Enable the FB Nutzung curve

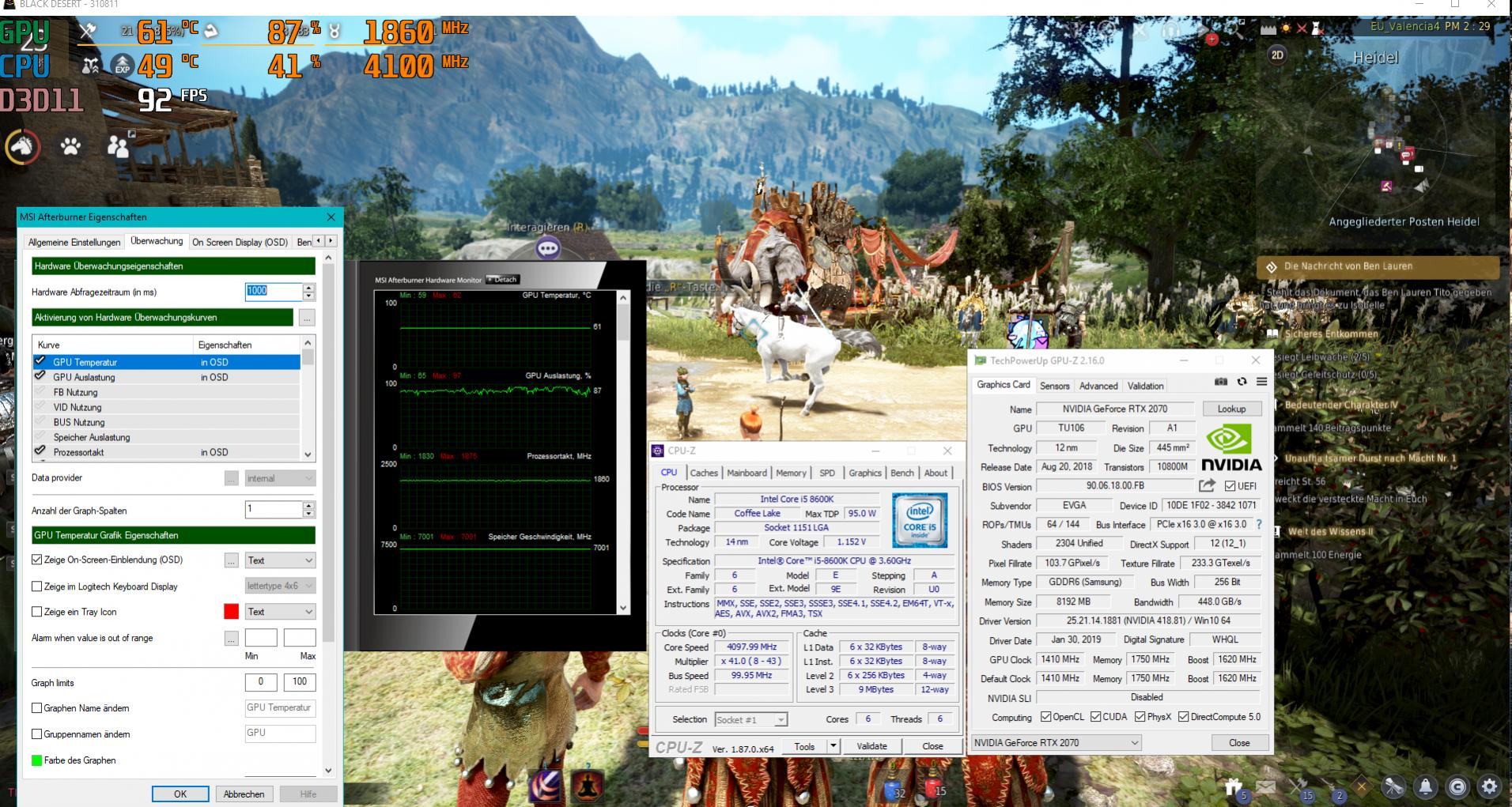40,391
